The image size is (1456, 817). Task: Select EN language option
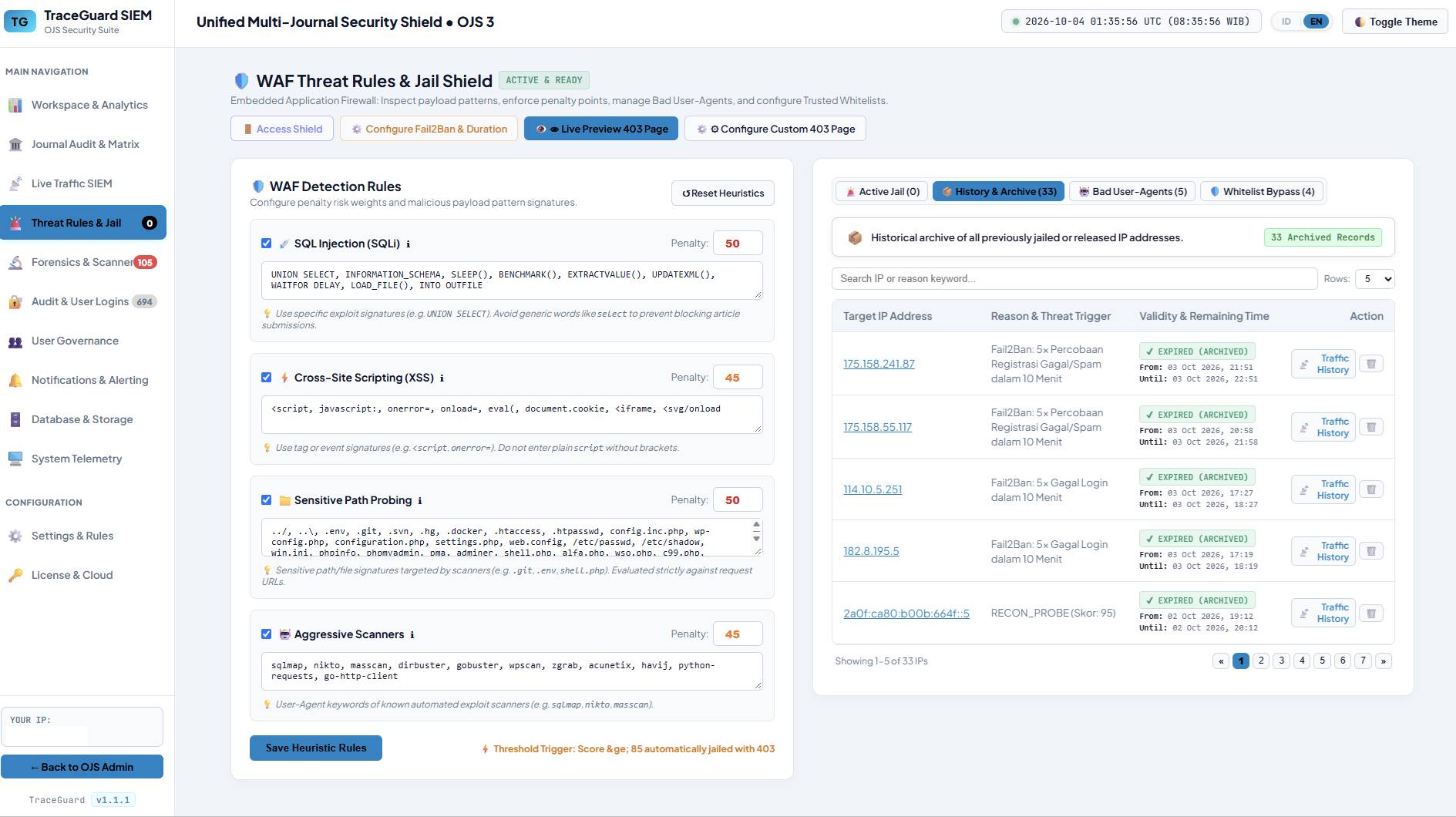[1316, 22]
